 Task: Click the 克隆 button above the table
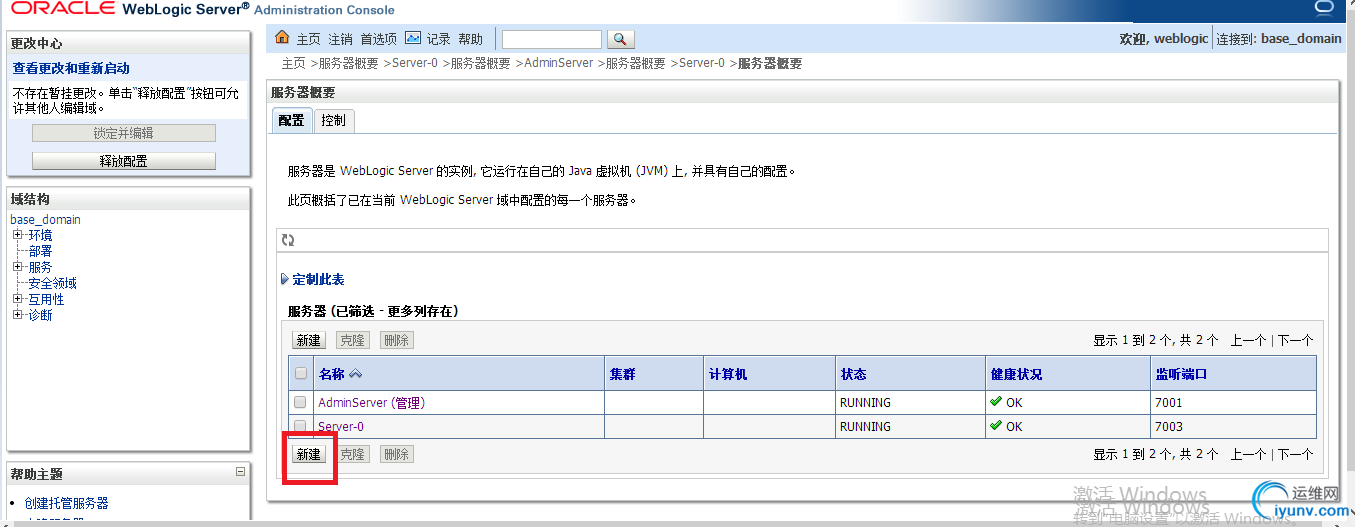tap(352, 340)
